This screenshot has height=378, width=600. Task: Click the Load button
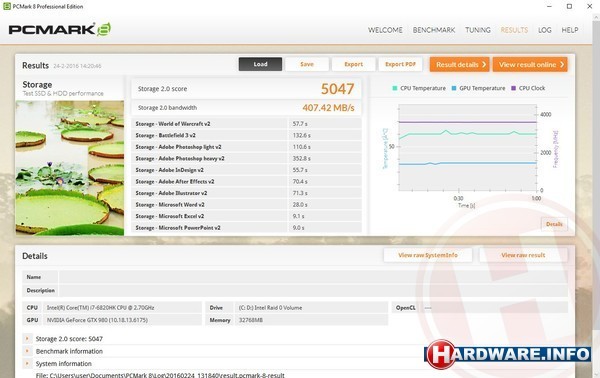(x=260, y=64)
